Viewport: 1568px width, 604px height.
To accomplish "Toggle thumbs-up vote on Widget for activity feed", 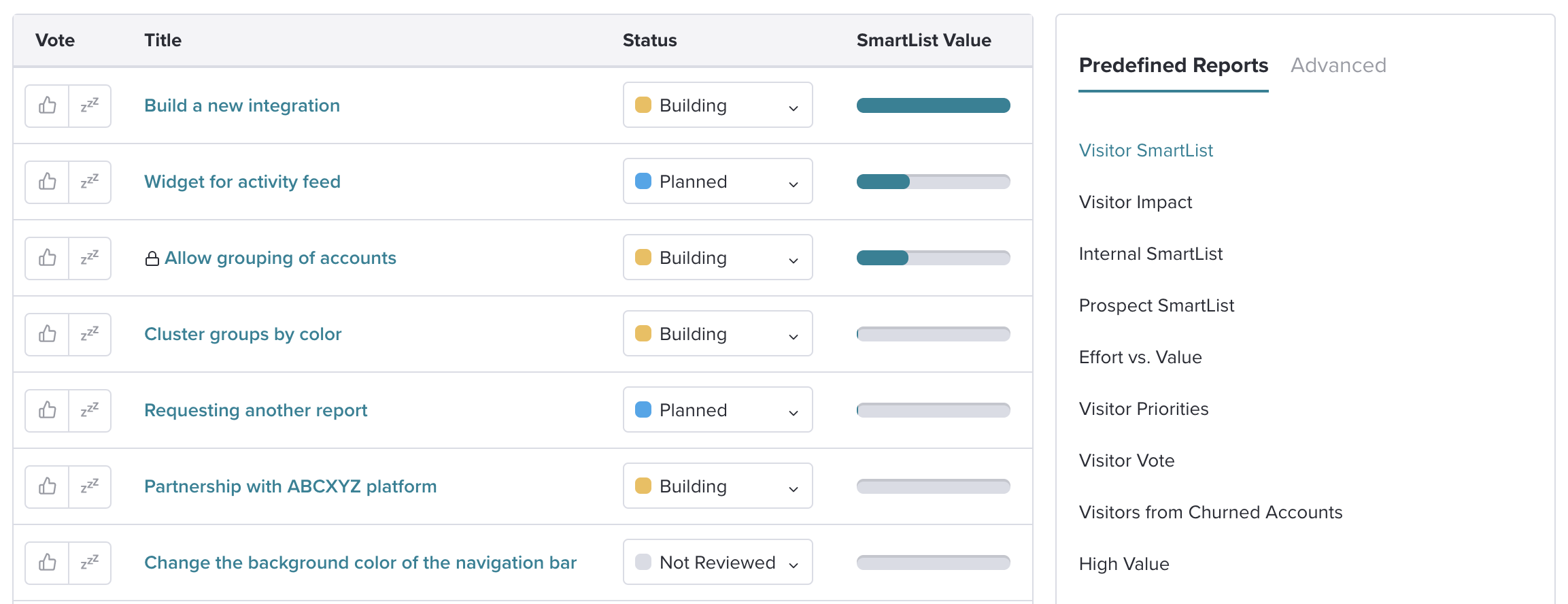I will click(x=47, y=182).
